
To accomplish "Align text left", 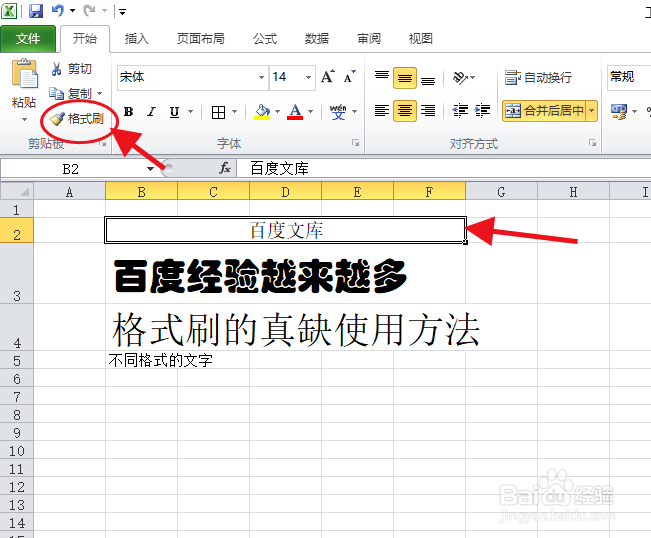I will tap(382, 111).
